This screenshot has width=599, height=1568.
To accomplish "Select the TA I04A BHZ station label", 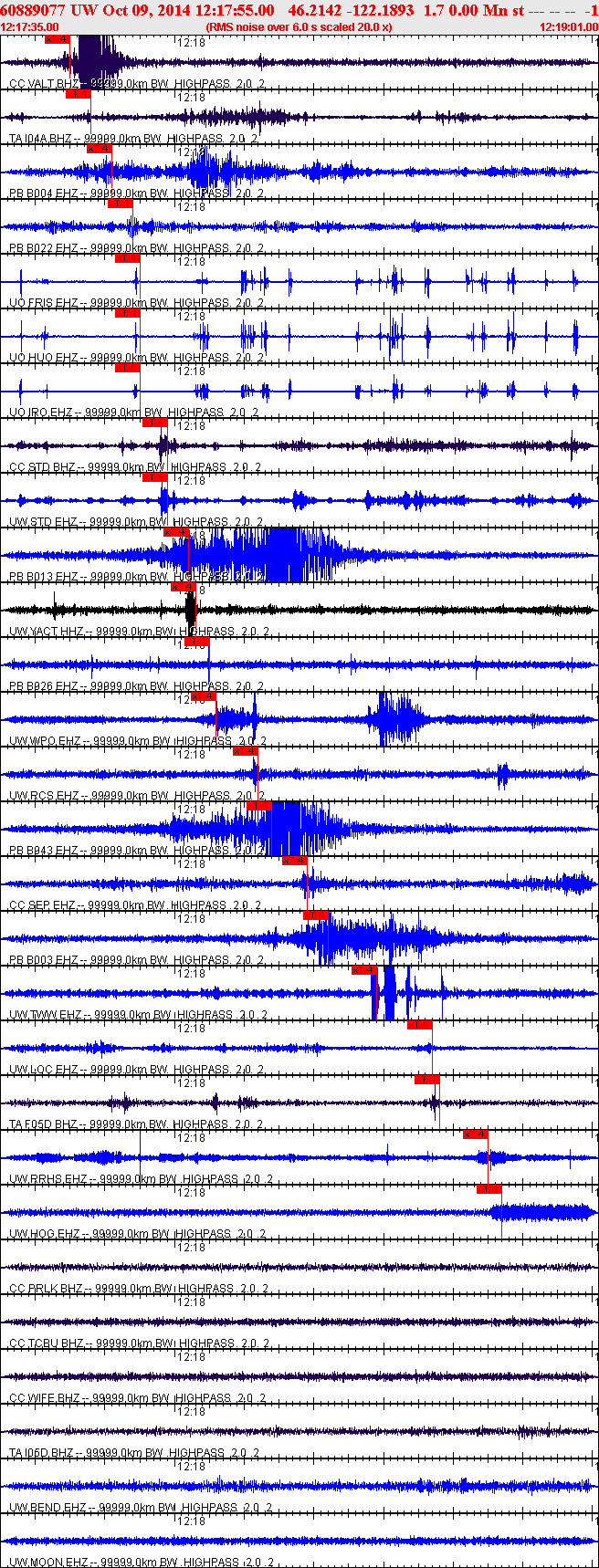I will point(41,139).
